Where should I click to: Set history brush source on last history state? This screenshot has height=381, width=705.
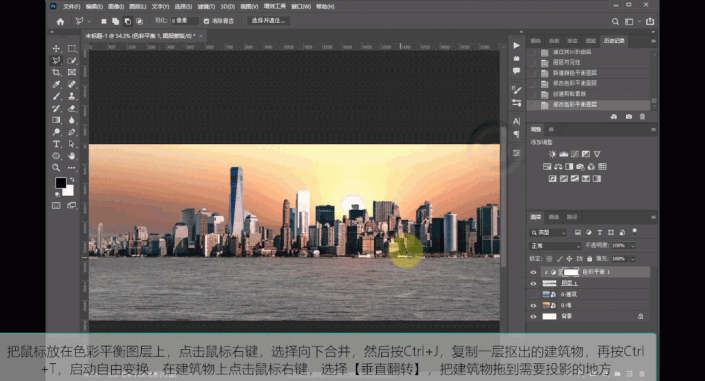tap(532, 105)
